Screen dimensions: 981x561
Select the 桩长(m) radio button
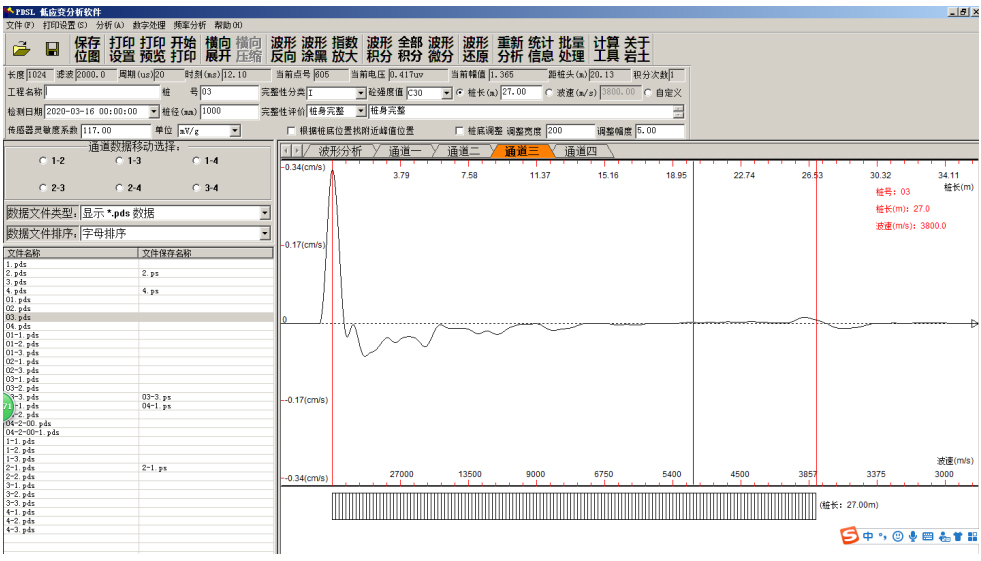click(x=460, y=93)
